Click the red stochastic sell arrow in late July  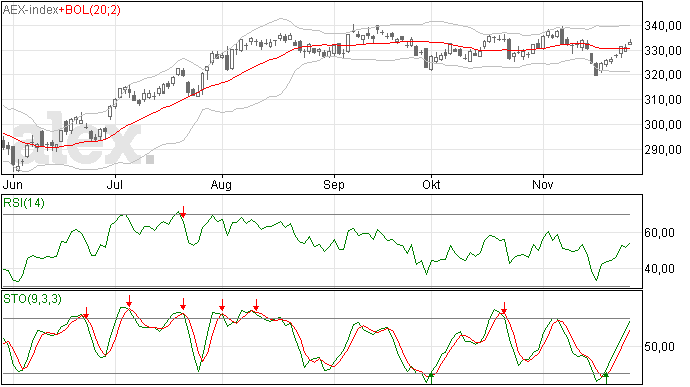(x=183, y=304)
